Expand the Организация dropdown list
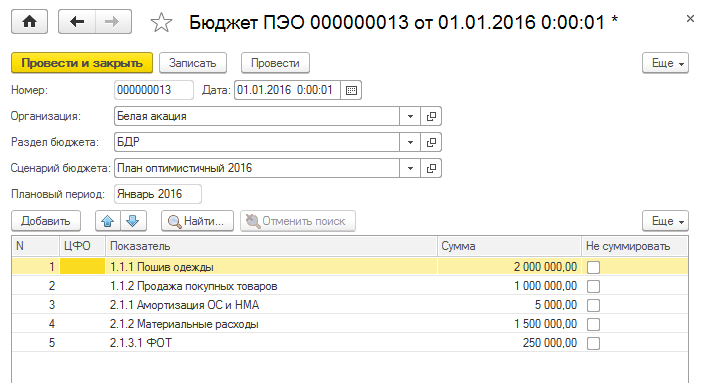The width and height of the screenshot is (705, 383). tap(410, 116)
